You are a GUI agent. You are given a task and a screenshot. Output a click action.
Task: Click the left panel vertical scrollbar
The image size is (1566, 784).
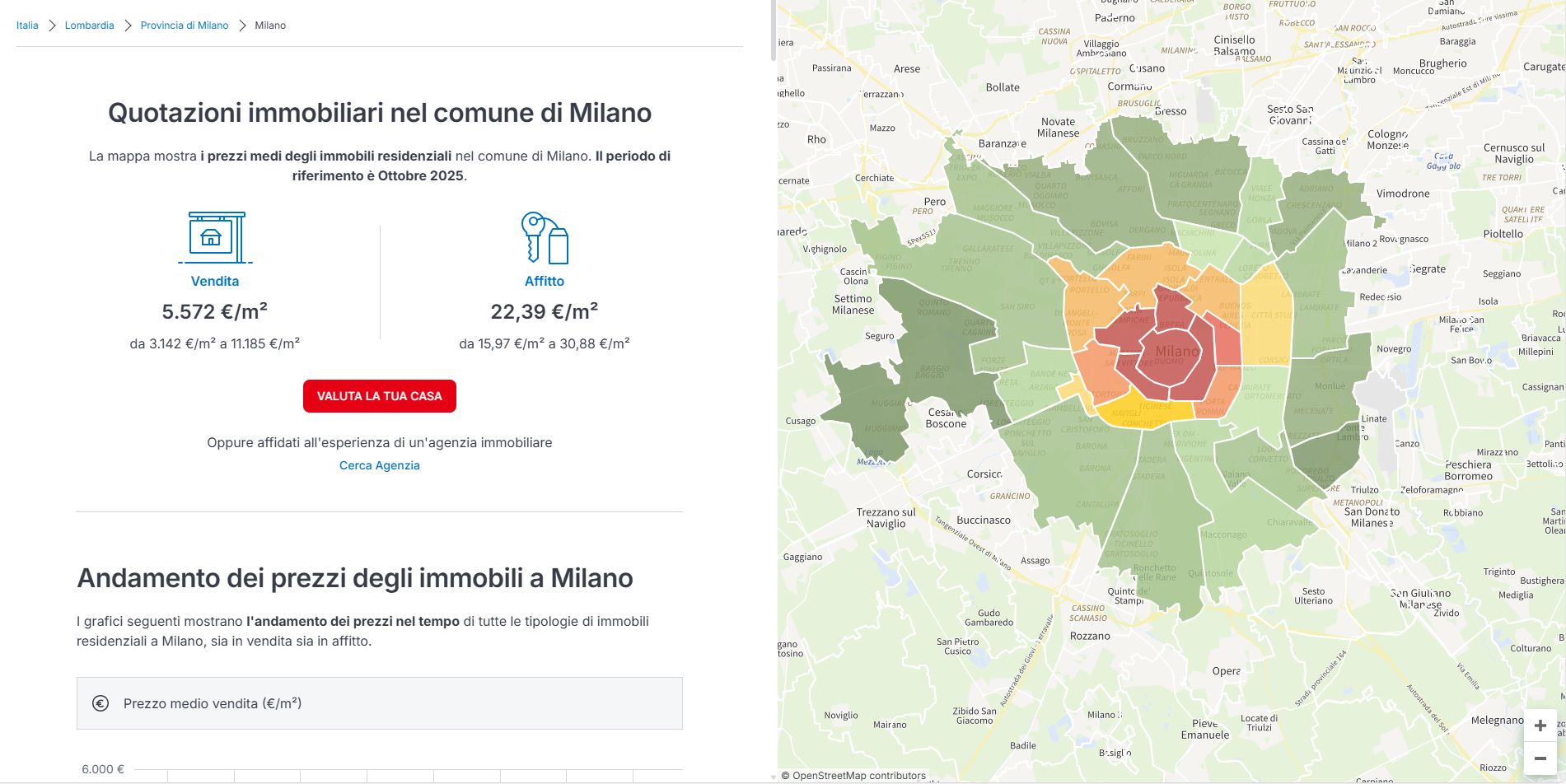coord(773,33)
